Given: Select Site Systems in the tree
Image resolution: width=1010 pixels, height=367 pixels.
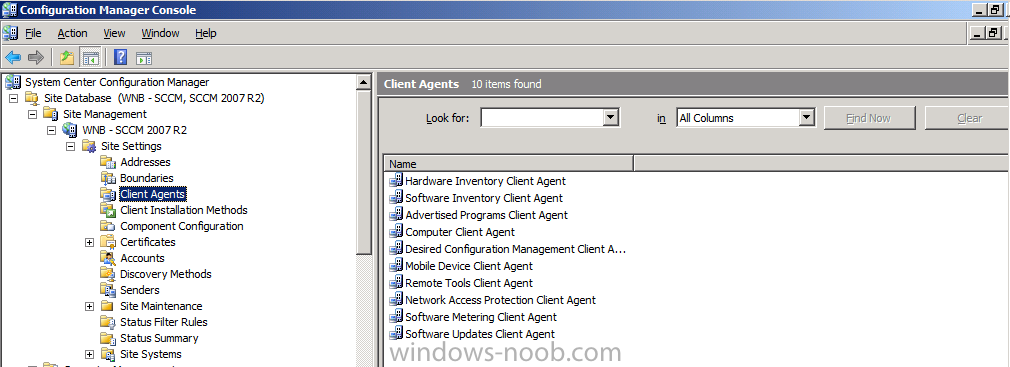Looking at the screenshot, I should tap(151, 354).
